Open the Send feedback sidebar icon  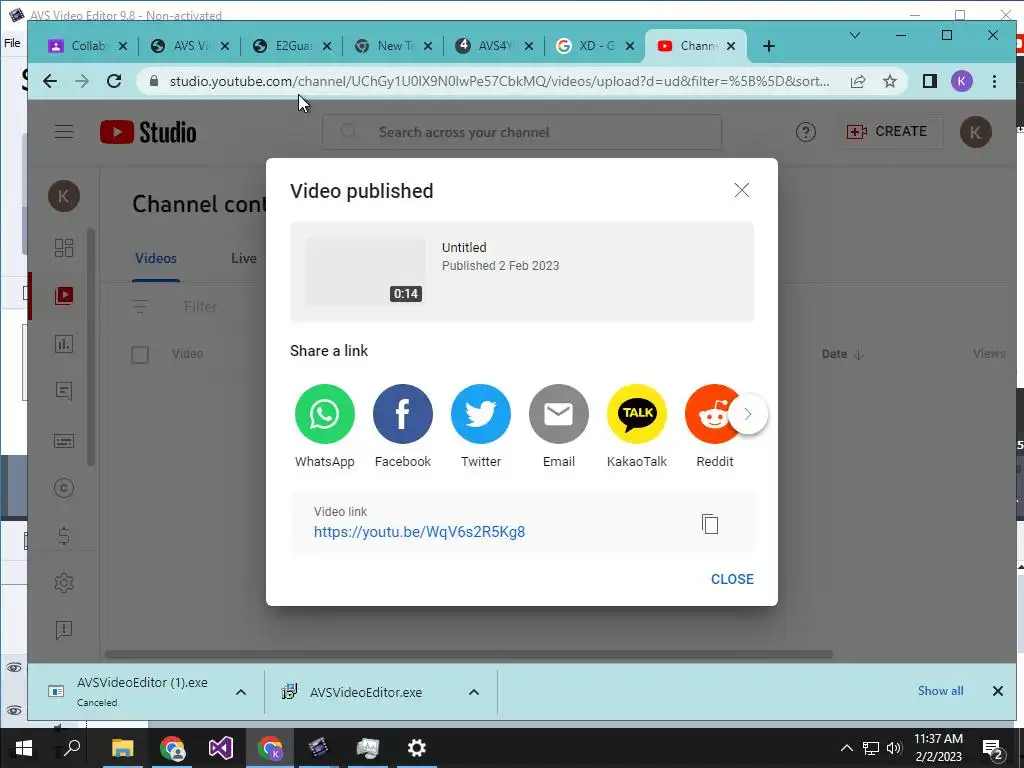click(x=64, y=630)
